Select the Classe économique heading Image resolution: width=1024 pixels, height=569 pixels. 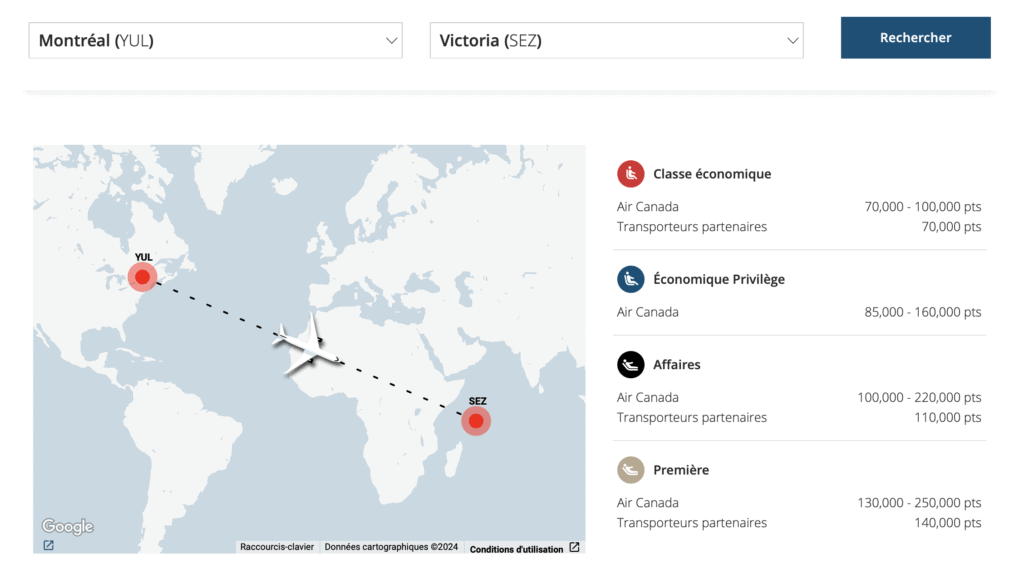pyautogui.click(x=712, y=174)
